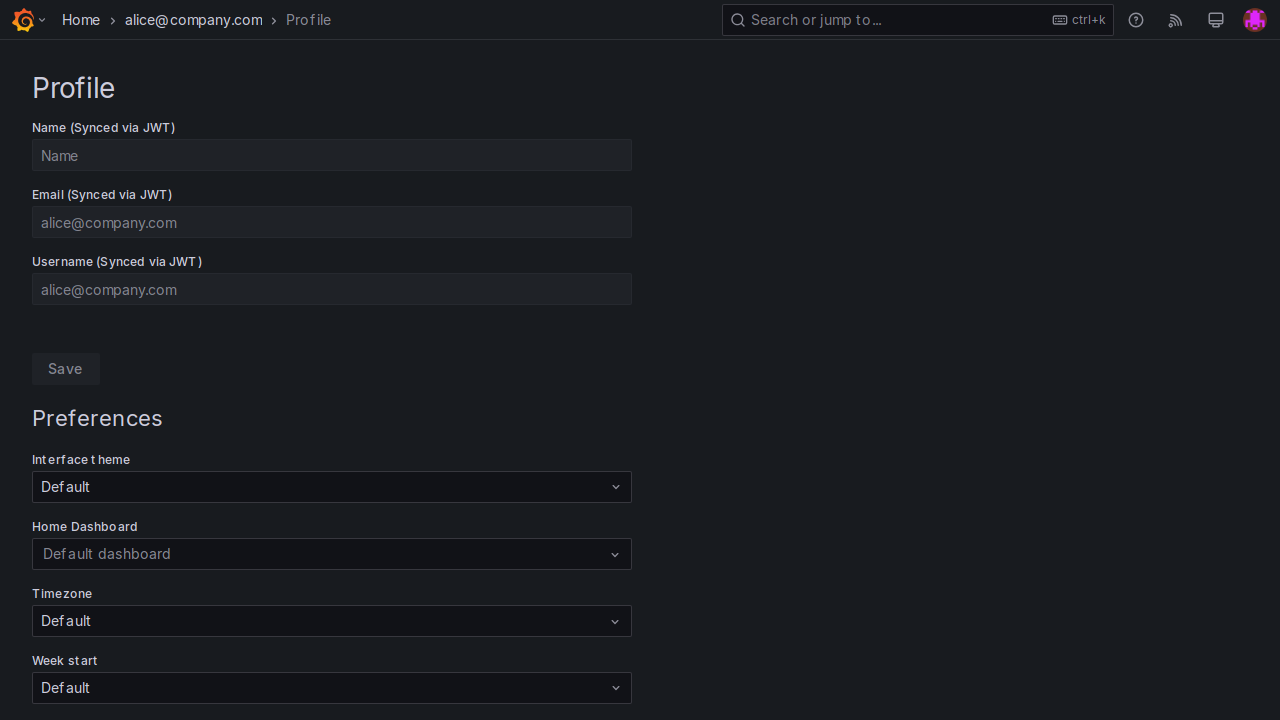Open the Week start dropdown

(332, 688)
